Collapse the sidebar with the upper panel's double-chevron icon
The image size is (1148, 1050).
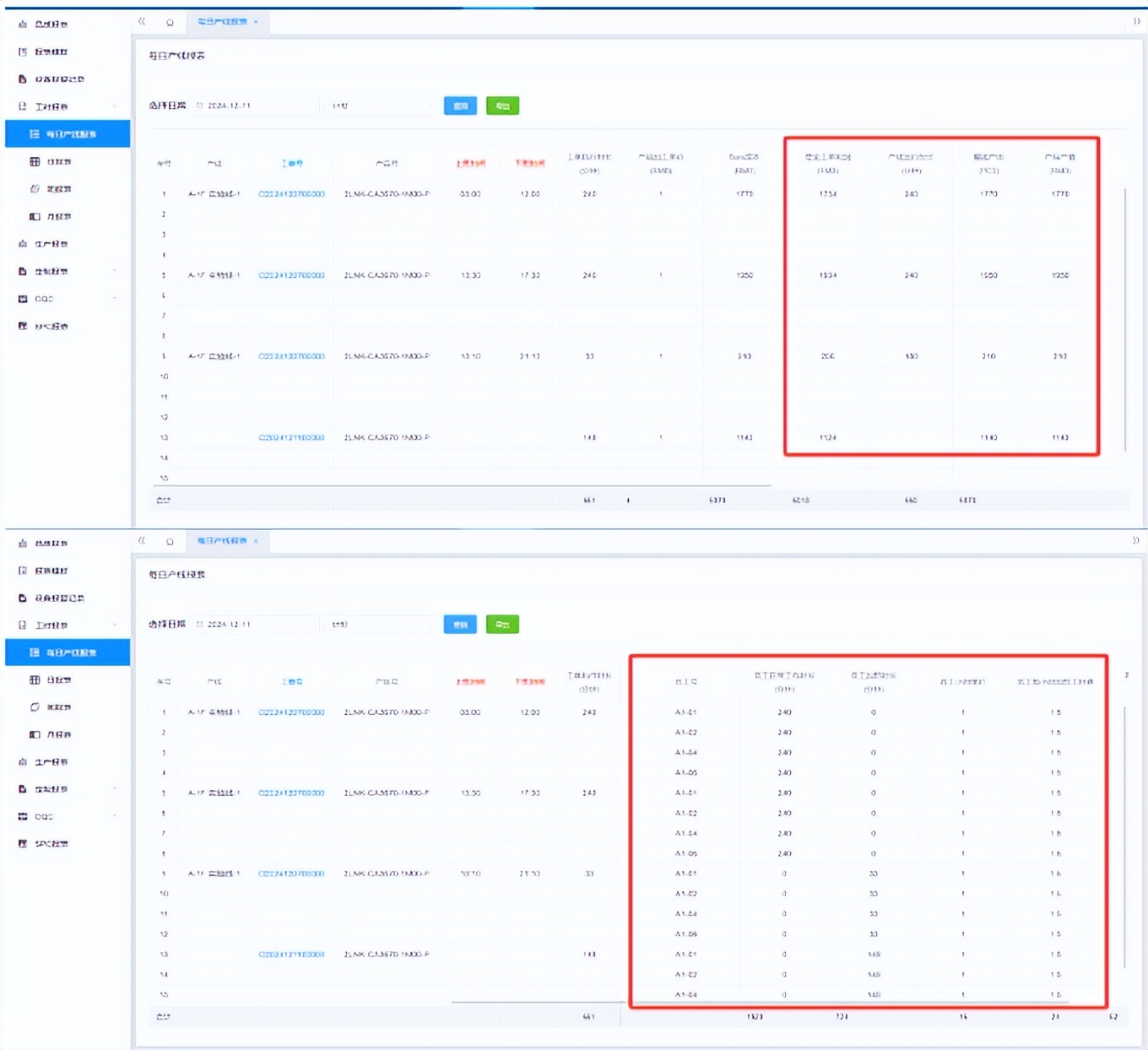click(x=142, y=21)
